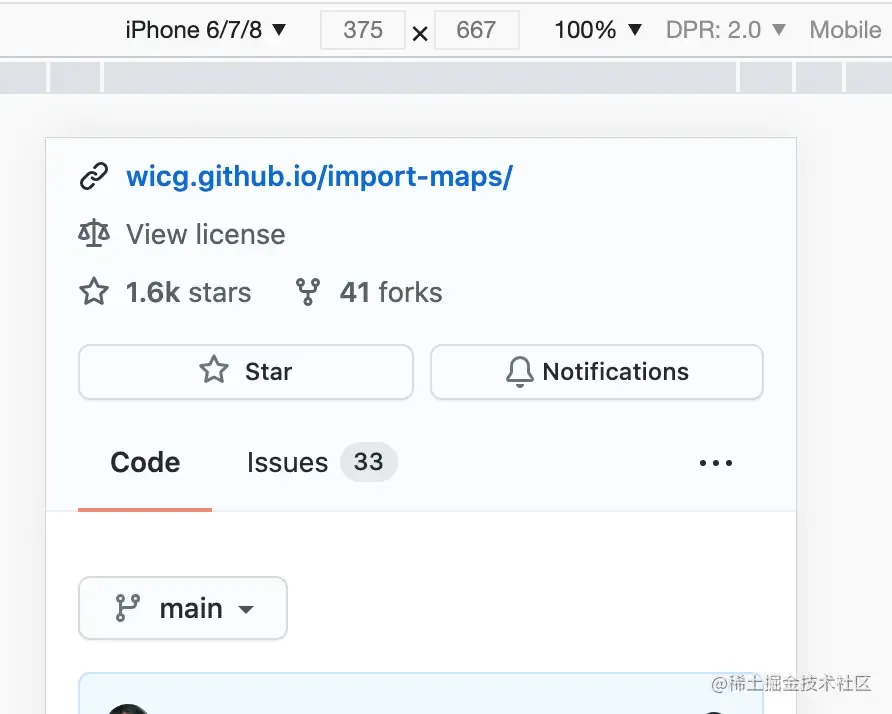Open the wicg.github.io/import-maps/ link
Viewport: 892px width, 714px height.
319,176
